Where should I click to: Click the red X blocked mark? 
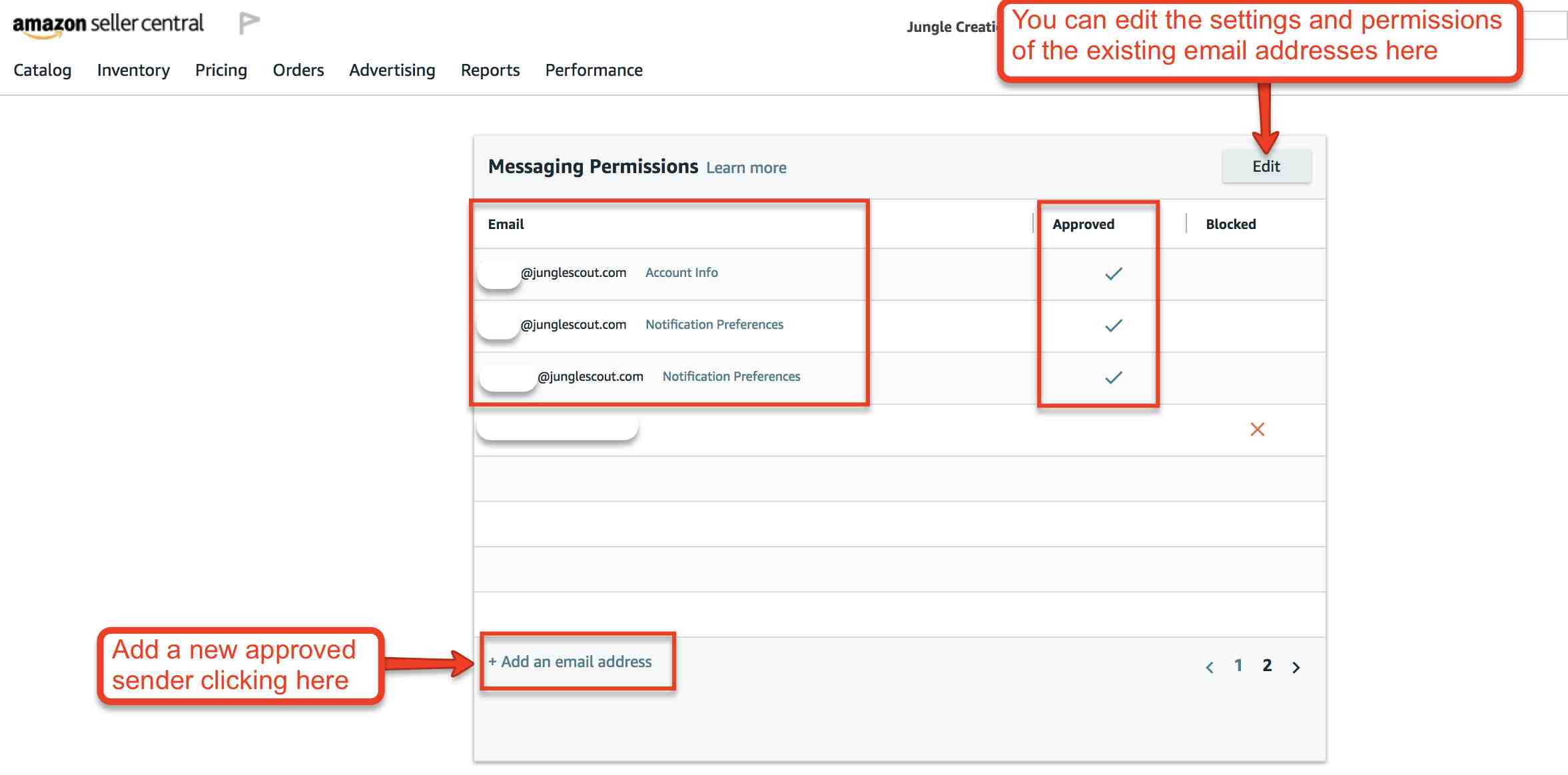pos(1257,429)
